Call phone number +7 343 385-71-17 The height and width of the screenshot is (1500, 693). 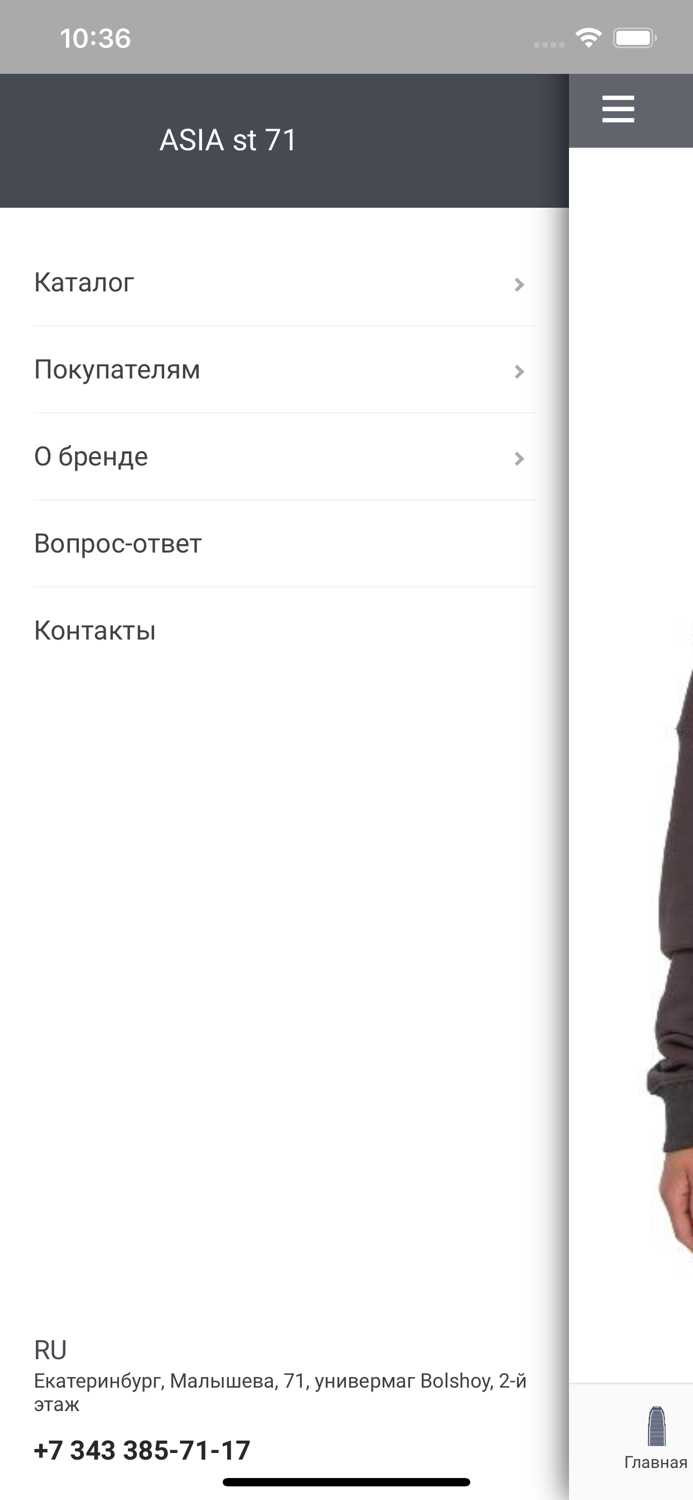coord(142,1450)
